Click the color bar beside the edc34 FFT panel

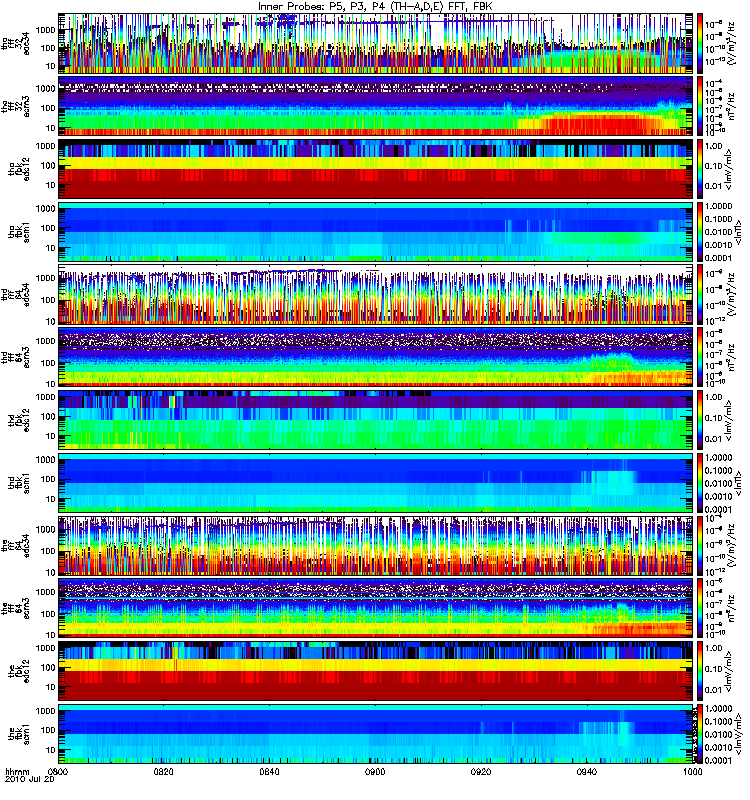click(x=700, y=546)
